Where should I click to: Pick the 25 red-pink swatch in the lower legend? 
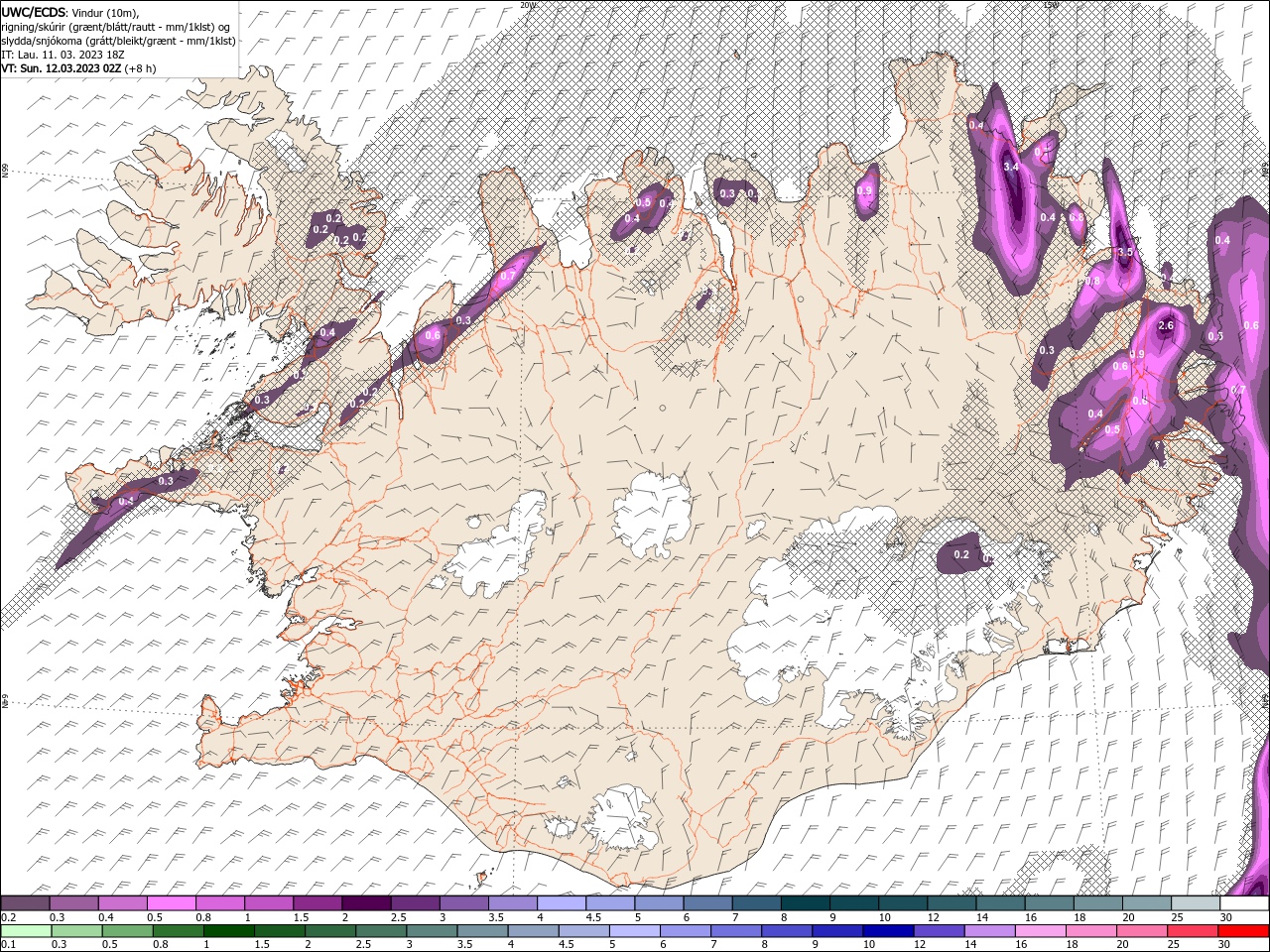tap(1194, 930)
